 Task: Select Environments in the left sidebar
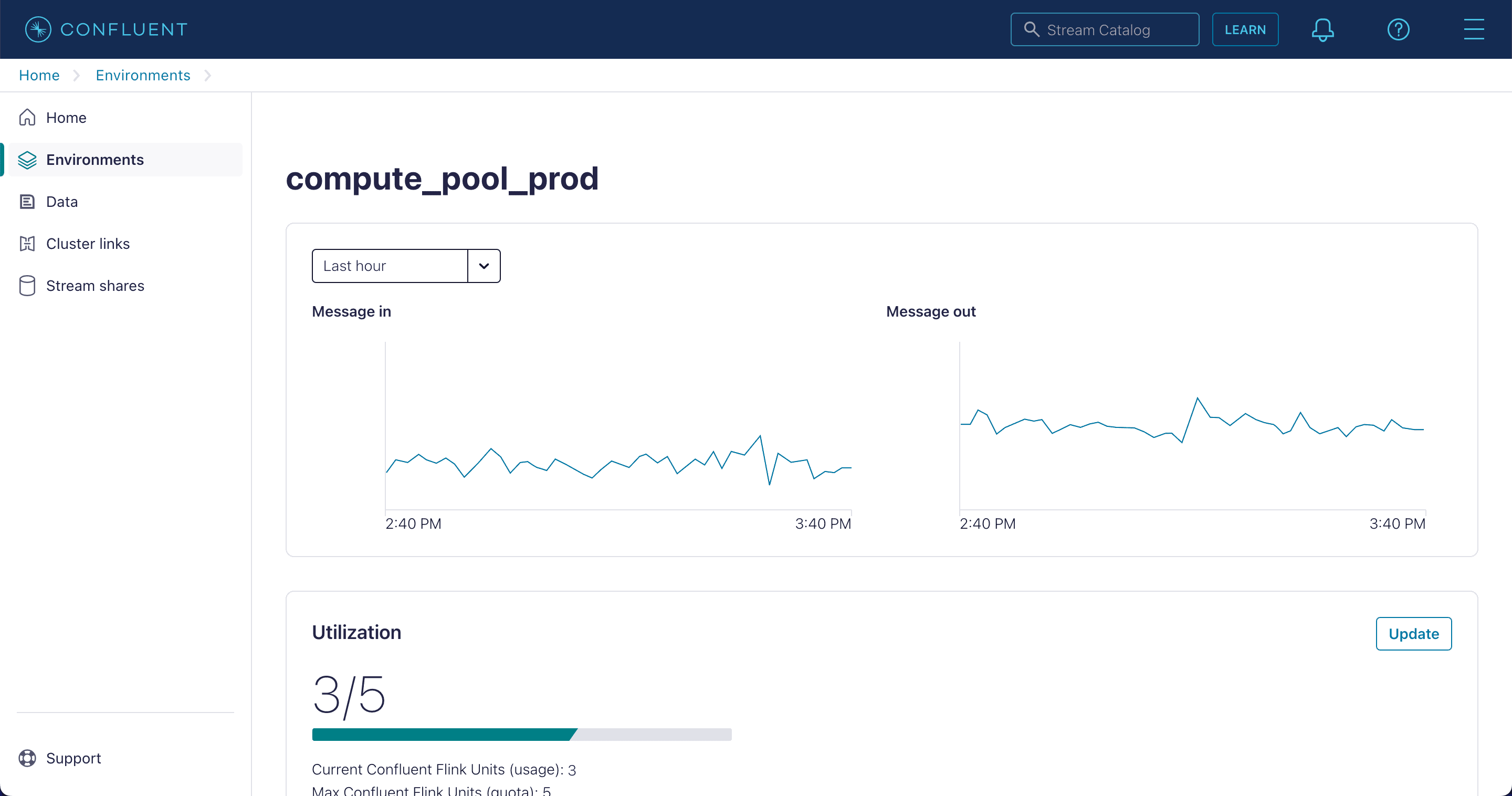click(94, 159)
